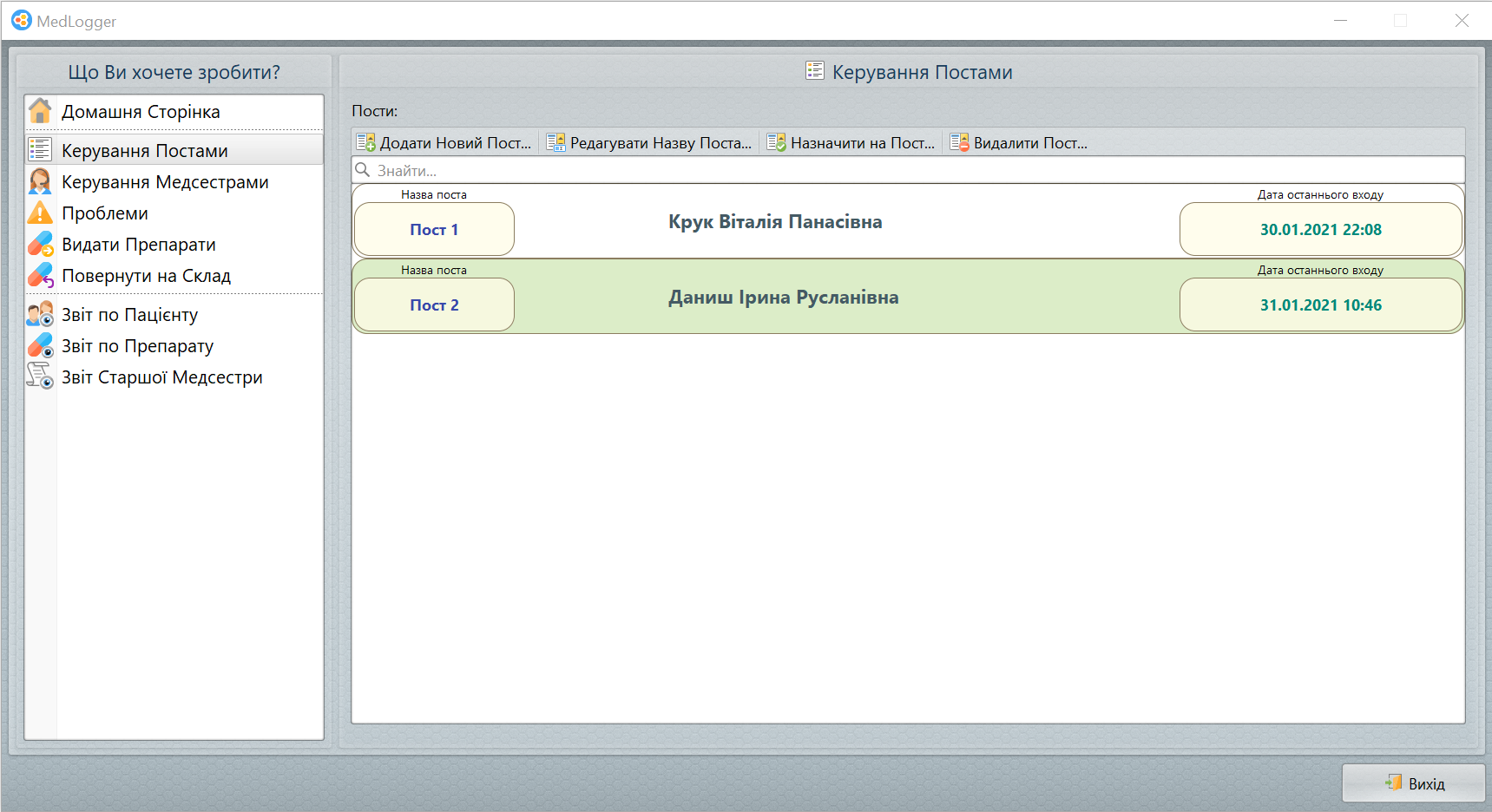This screenshot has width=1492, height=812.
Task: Click the warning triangle Problems icon
Action: click(40, 213)
